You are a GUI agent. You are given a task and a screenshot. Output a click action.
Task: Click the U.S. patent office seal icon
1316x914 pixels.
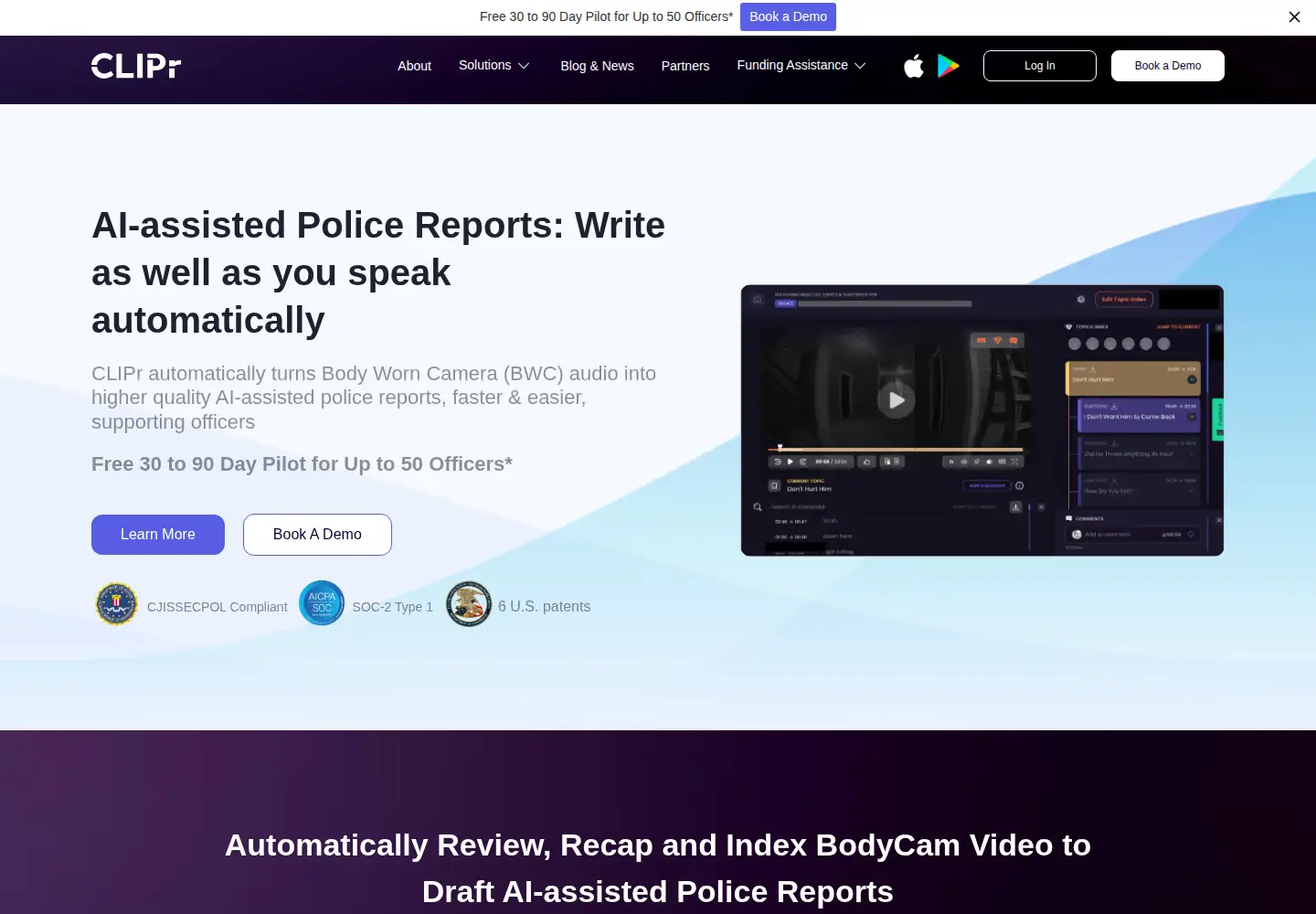click(x=469, y=604)
